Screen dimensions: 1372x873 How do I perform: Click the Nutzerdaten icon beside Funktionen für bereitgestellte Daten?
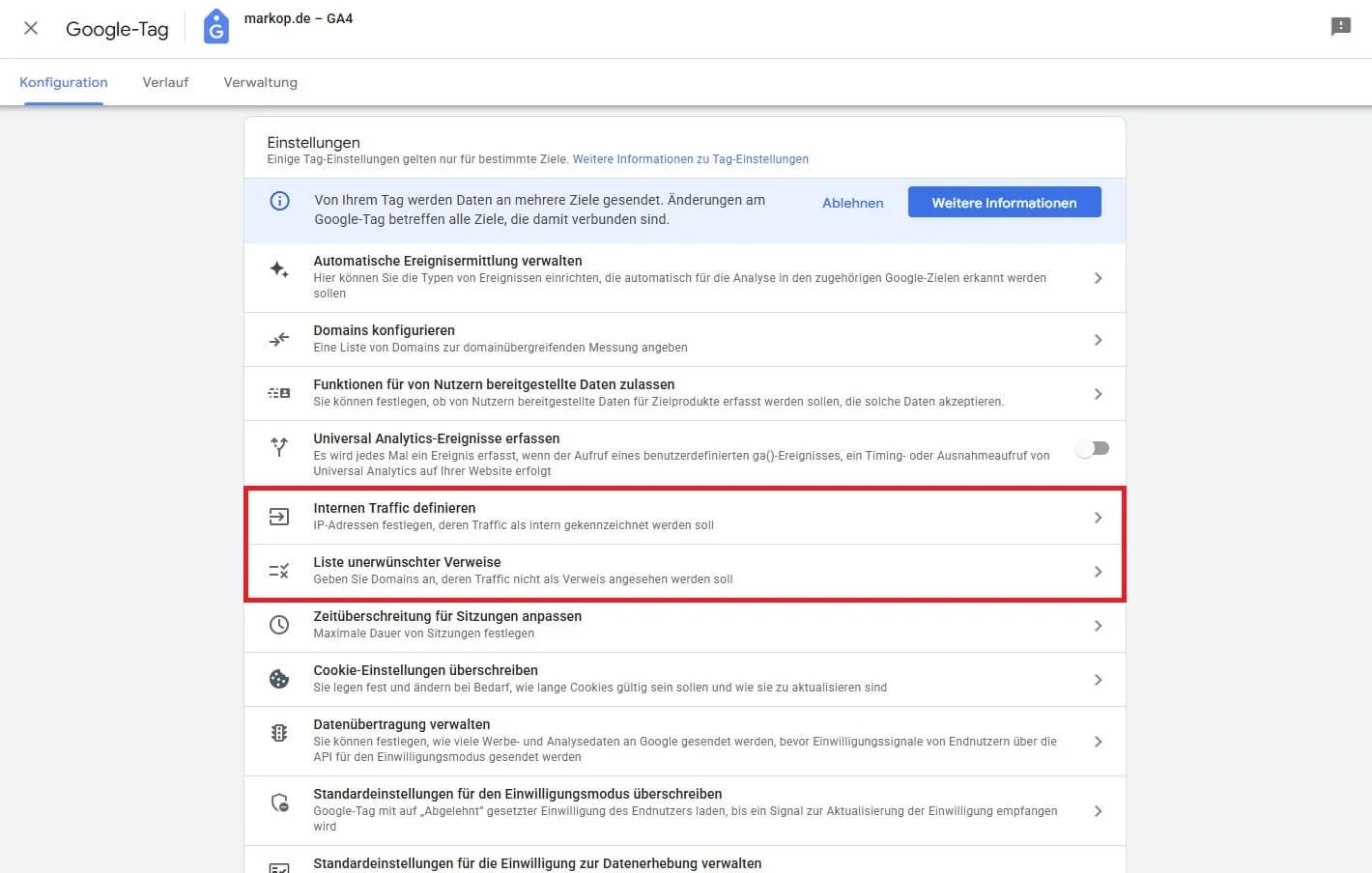tap(278, 393)
